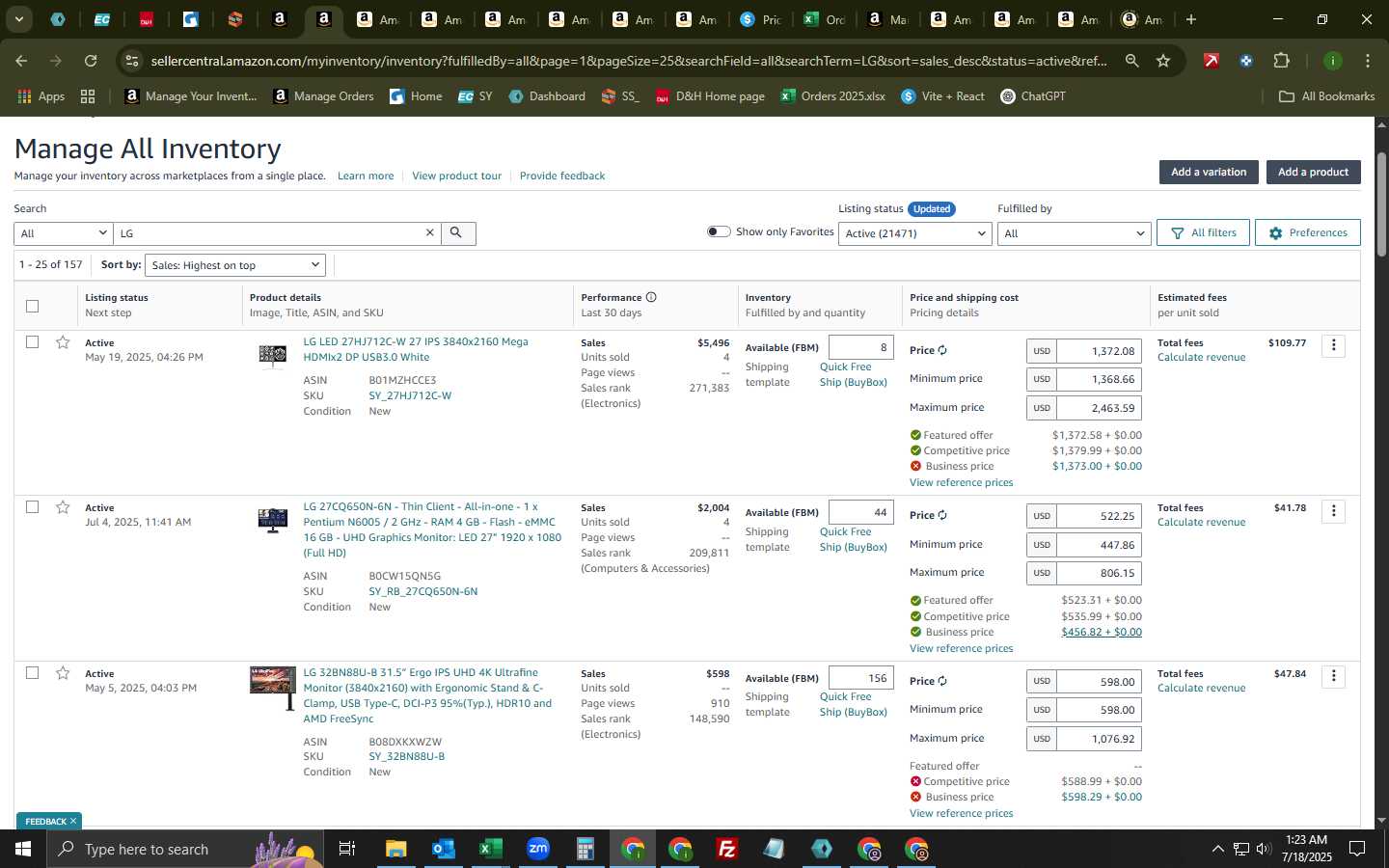
Task: Open D&H Home page bookmark
Action: [711, 96]
